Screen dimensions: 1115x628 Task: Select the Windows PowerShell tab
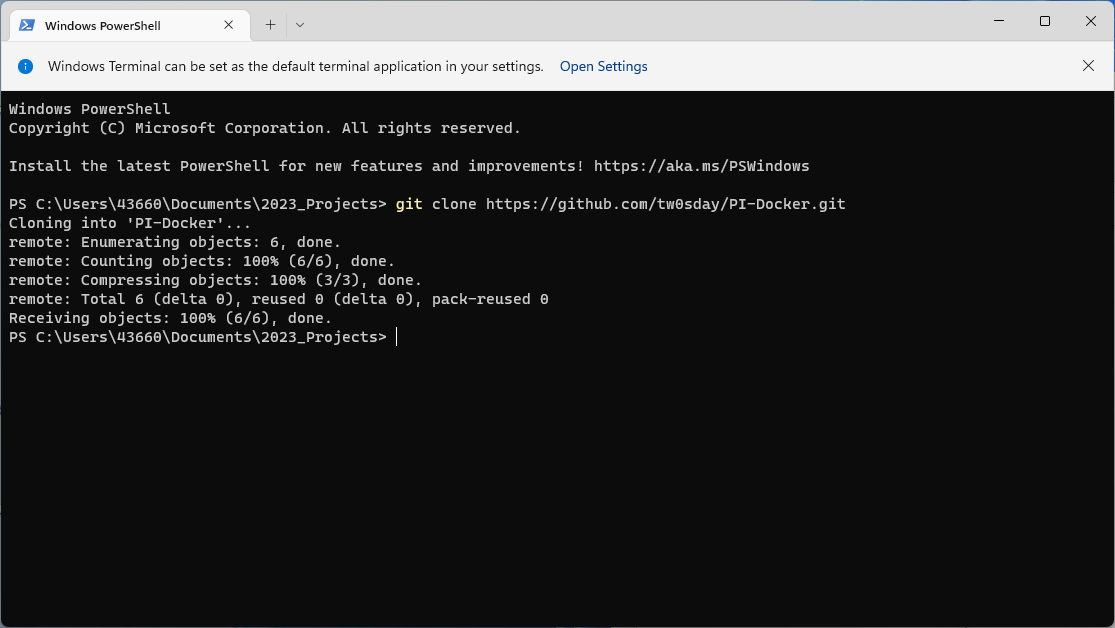click(130, 26)
